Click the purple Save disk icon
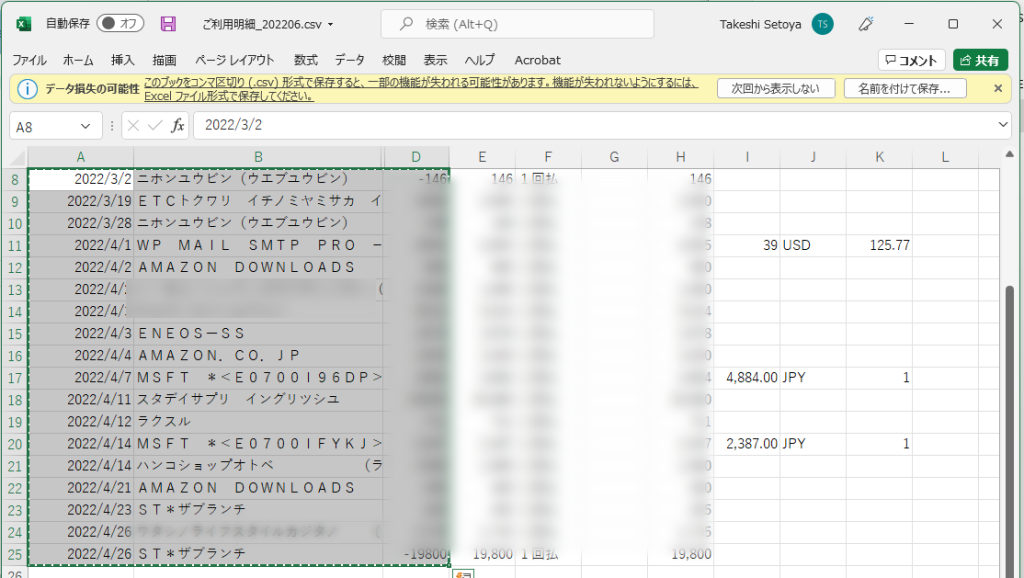This screenshot has width=1024, height=578. (168, 24)
